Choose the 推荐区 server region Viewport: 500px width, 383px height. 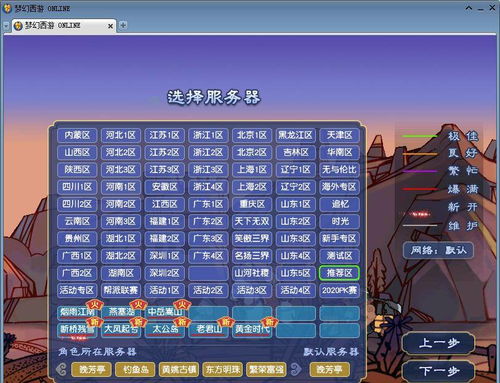tap(339, 273)
